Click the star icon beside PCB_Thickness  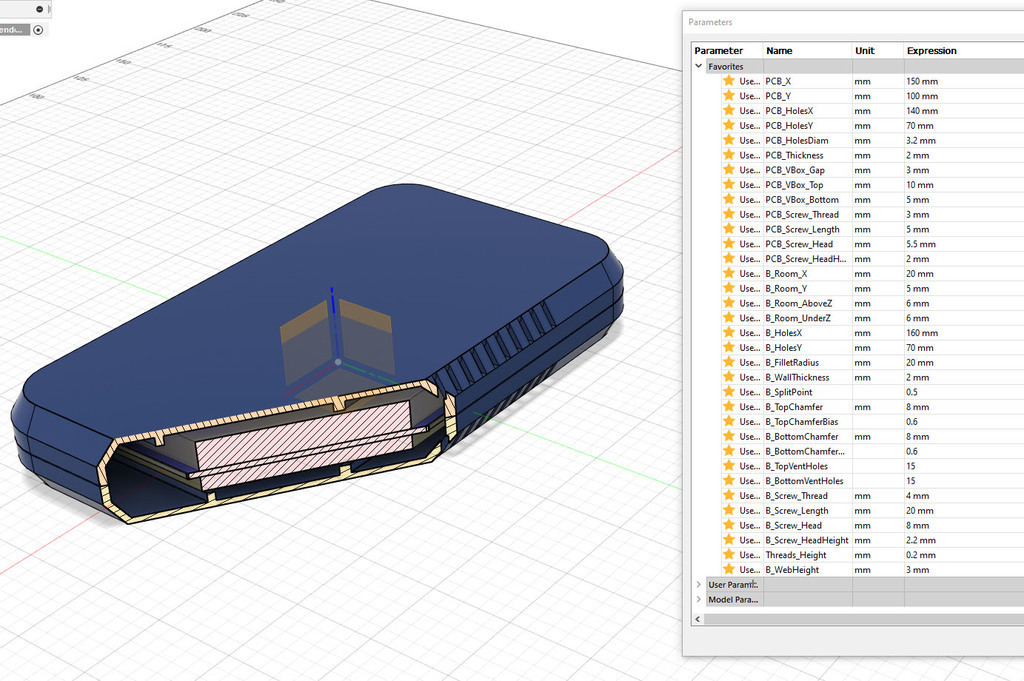click(x=728, y=155)
